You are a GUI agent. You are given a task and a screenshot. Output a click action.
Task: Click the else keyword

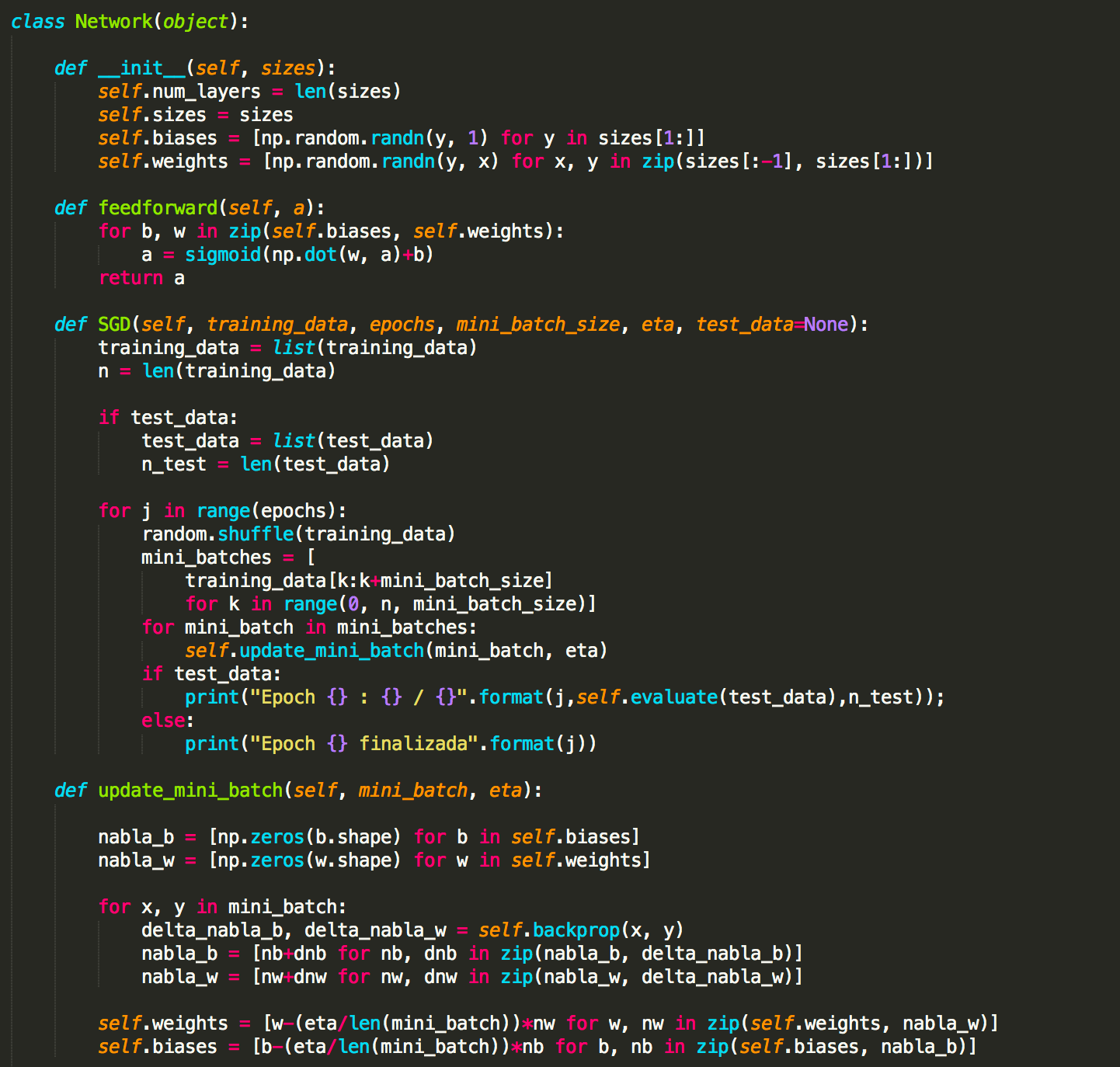[163, 721]
